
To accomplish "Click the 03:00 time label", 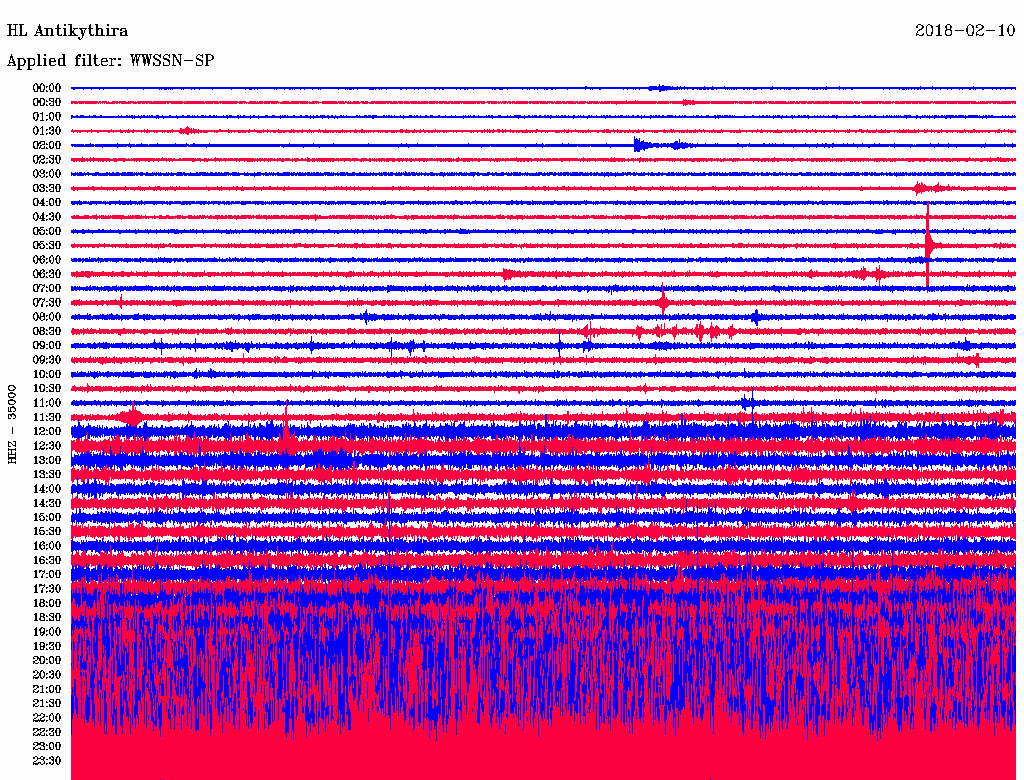I will click(47, 174).
